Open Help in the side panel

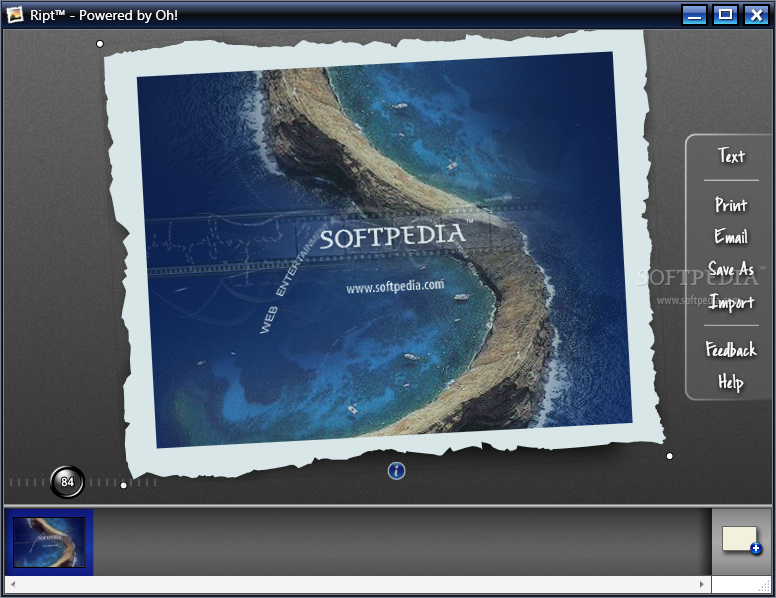pos(731,382)
